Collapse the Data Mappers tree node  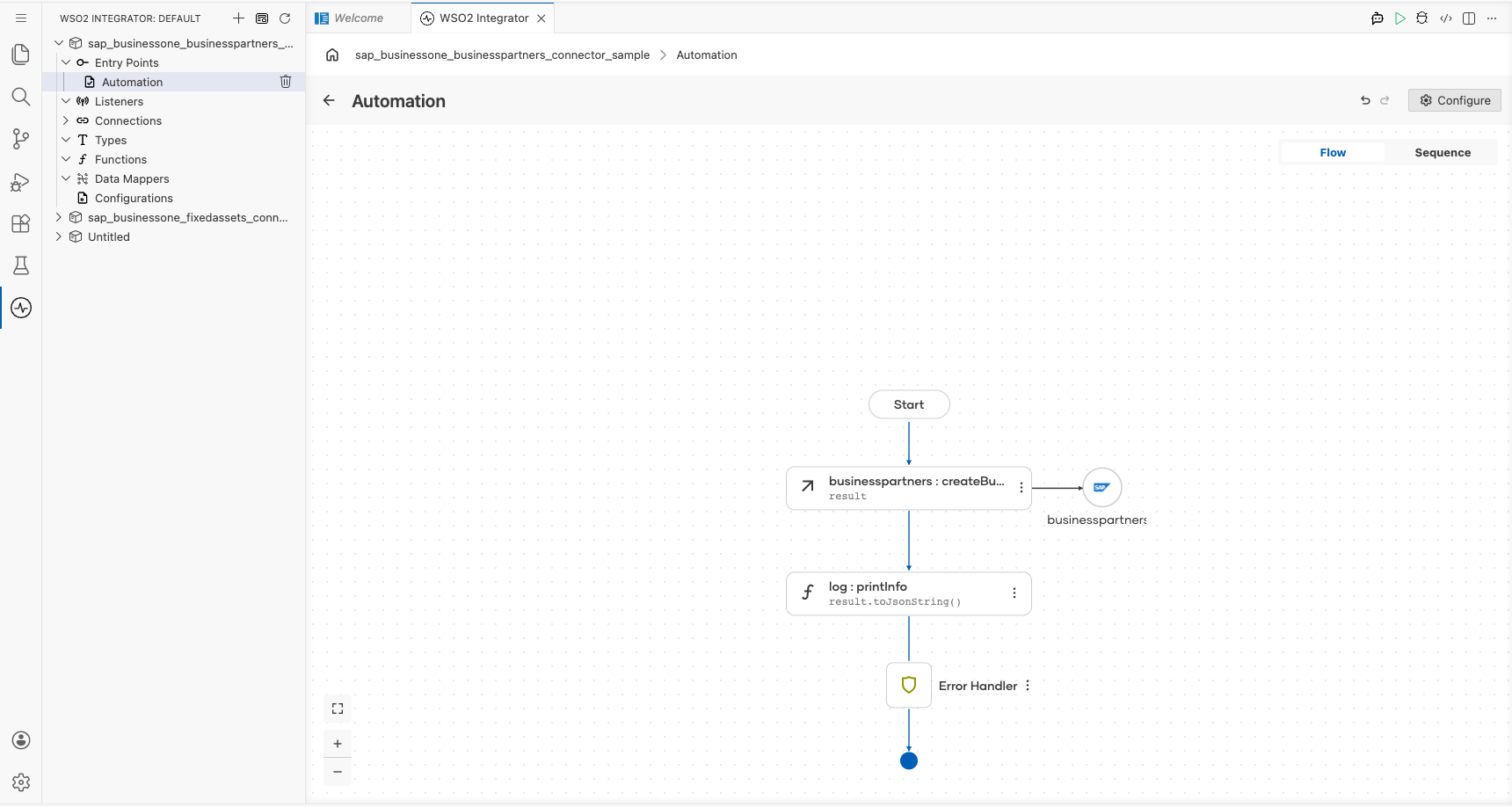66,178
